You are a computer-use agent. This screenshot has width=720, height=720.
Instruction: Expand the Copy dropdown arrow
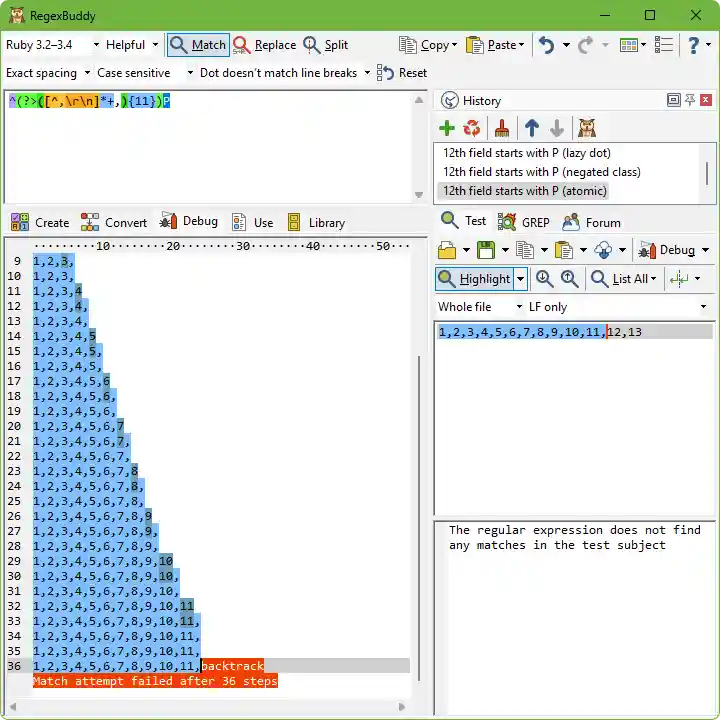tap(455, 45)
